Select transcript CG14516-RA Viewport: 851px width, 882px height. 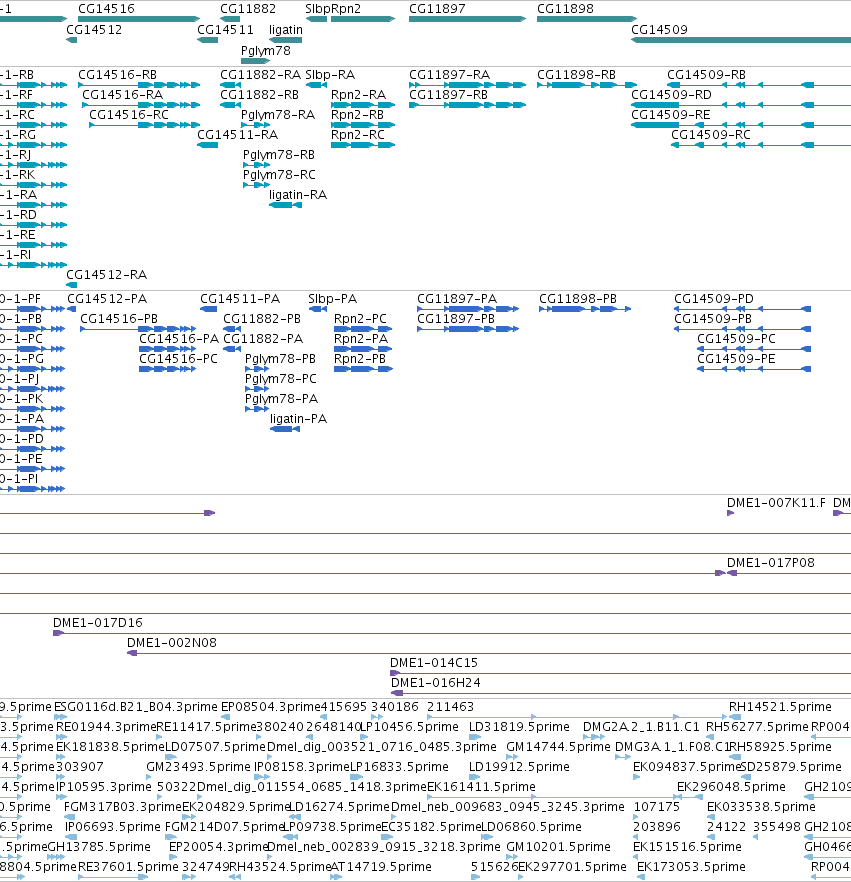123,95
